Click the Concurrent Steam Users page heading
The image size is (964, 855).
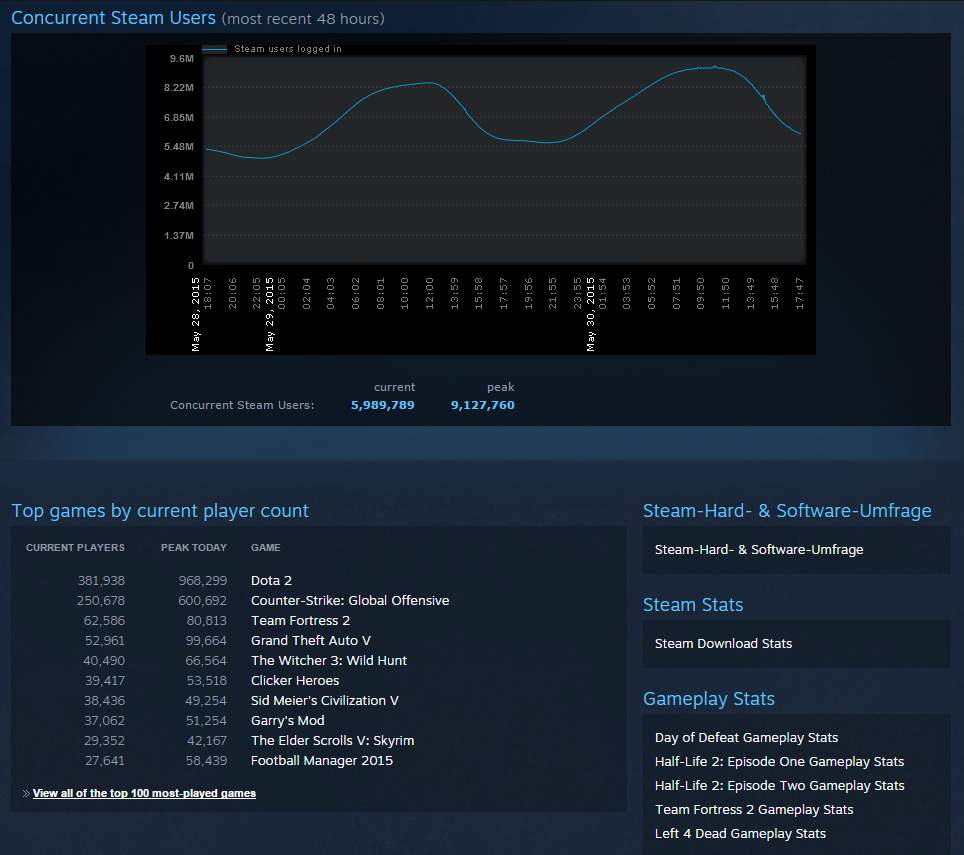pos(114,18)
